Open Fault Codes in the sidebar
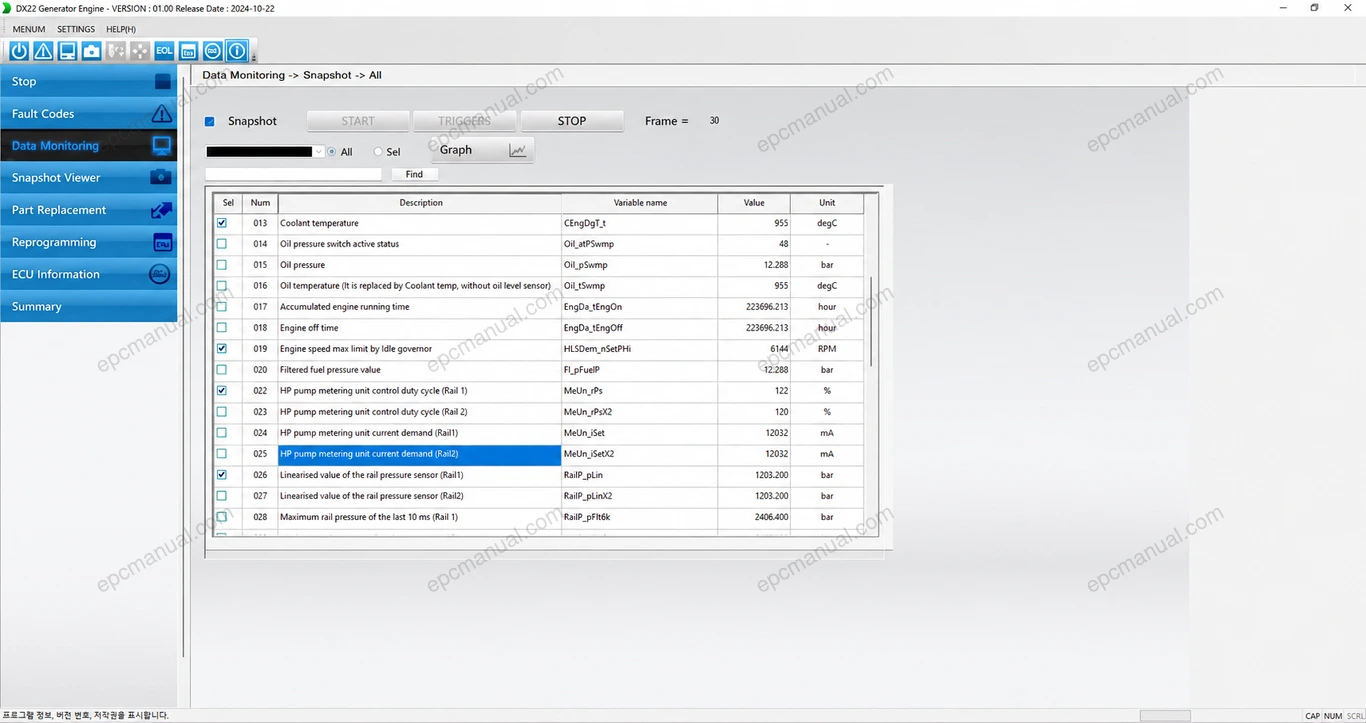 (x=89, y=114)
